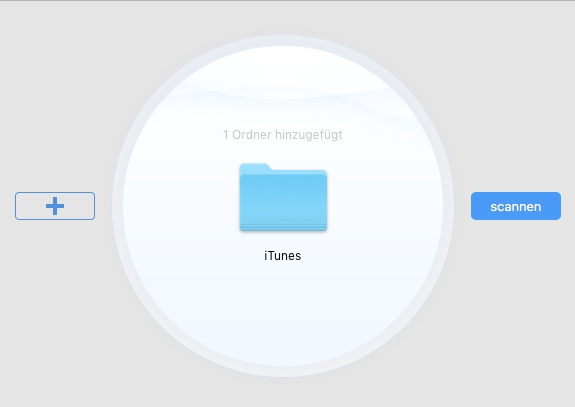
Task: Click the plus button to add a folder
Action: [x=55, y=206]
